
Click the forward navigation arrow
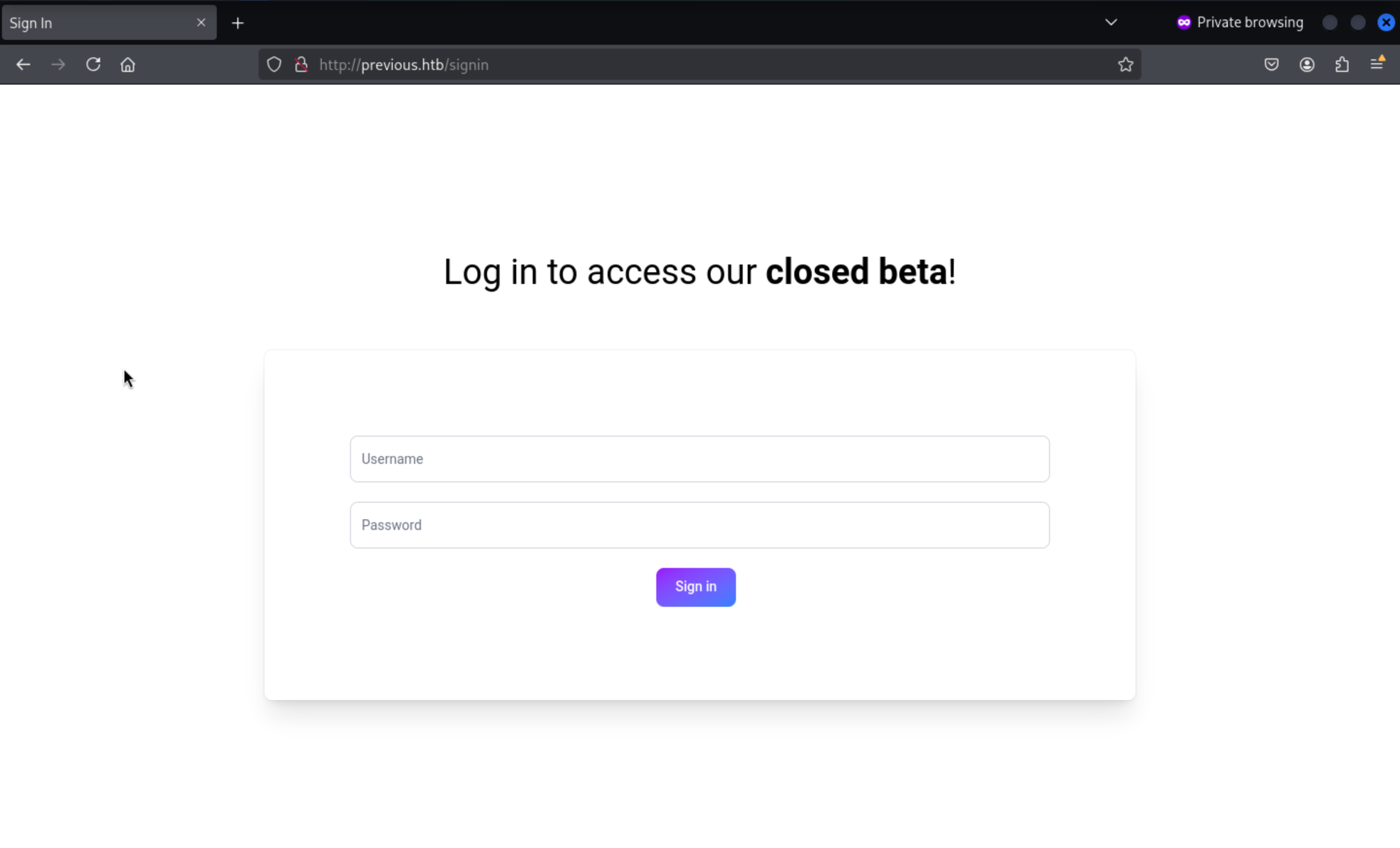[58, 65]
